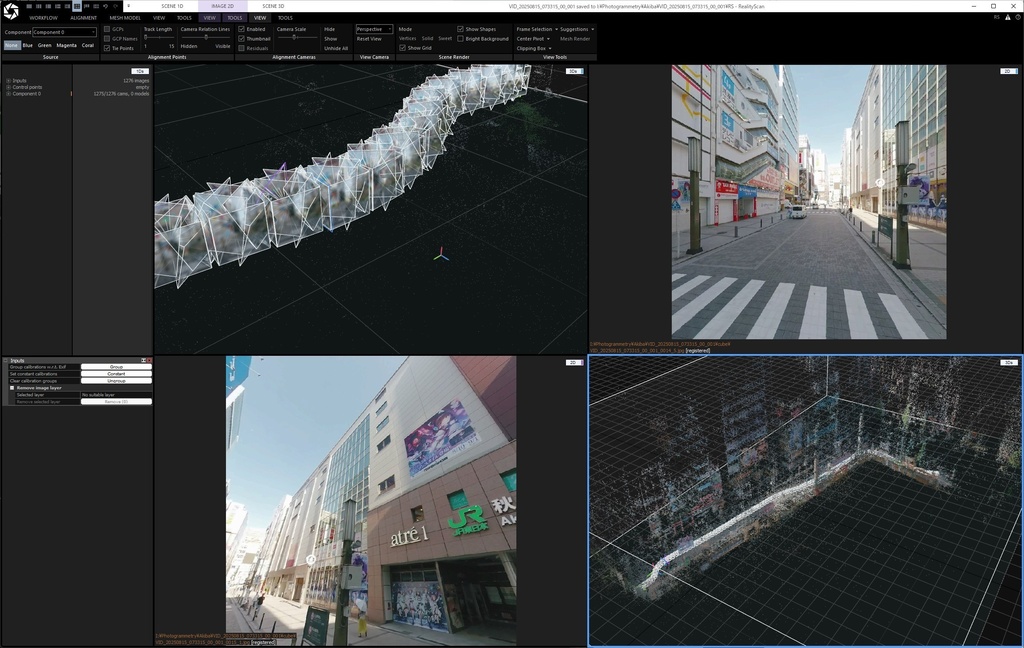Click the 2D view badge on street image
Viewport: 1024px width, 648px height.
[1008, 71]
